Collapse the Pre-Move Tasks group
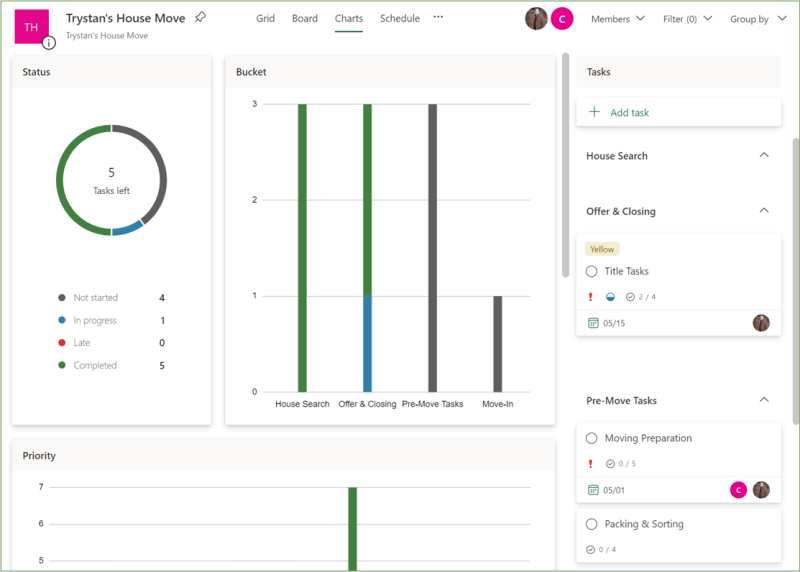 click(x=764, y=400)
